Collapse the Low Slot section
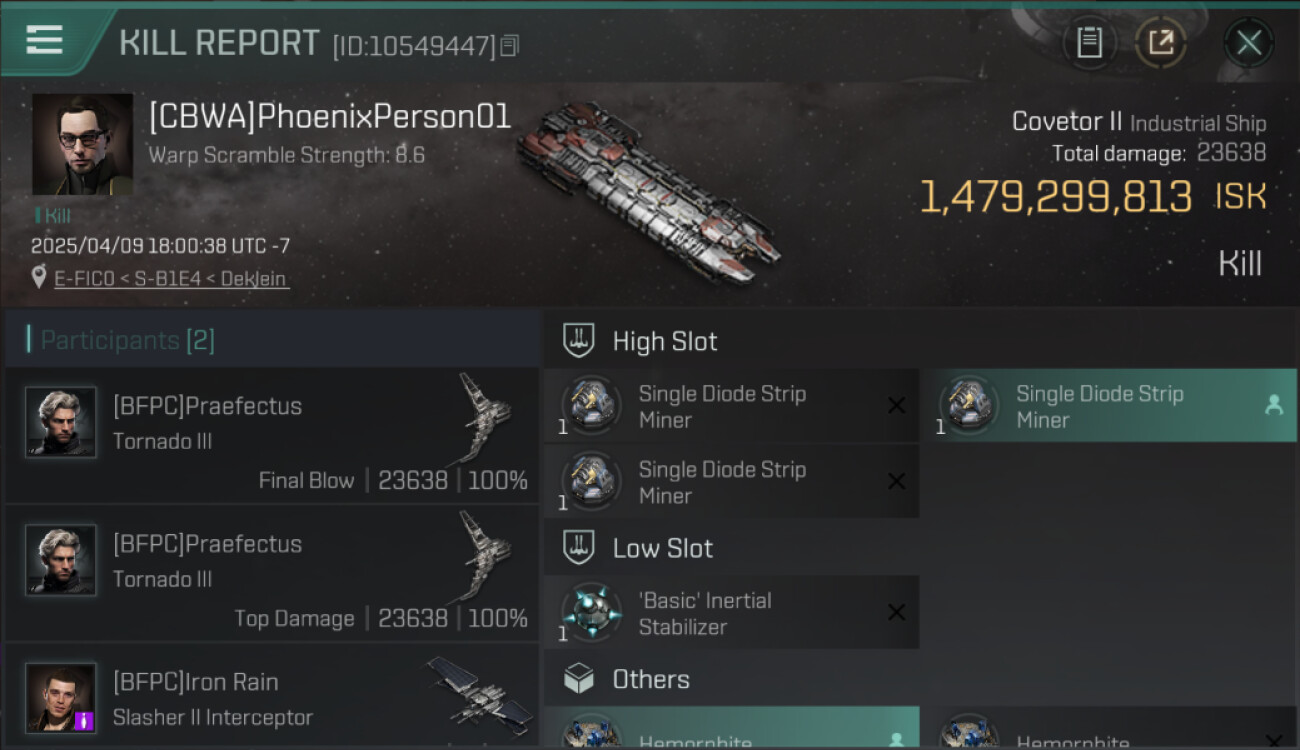This screenshot has height=750, width=1300. pyautogui.click(x=662, y=548)
